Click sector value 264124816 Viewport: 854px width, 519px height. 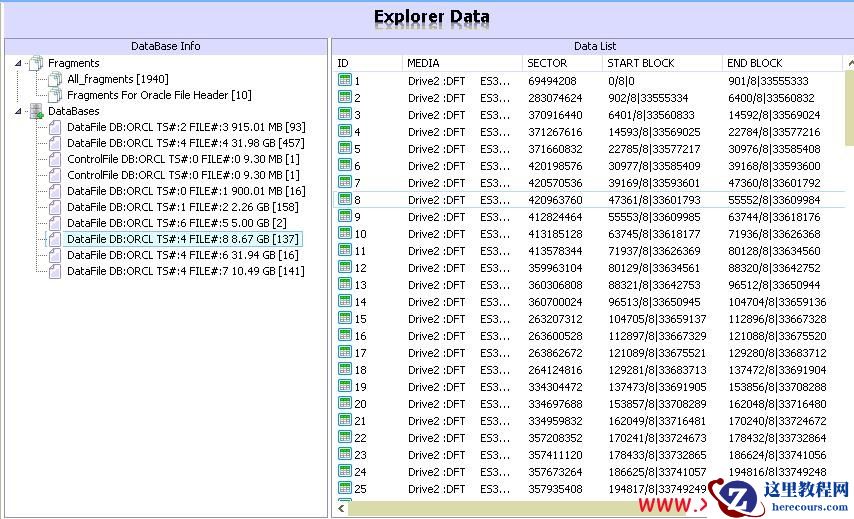point(555,370)
